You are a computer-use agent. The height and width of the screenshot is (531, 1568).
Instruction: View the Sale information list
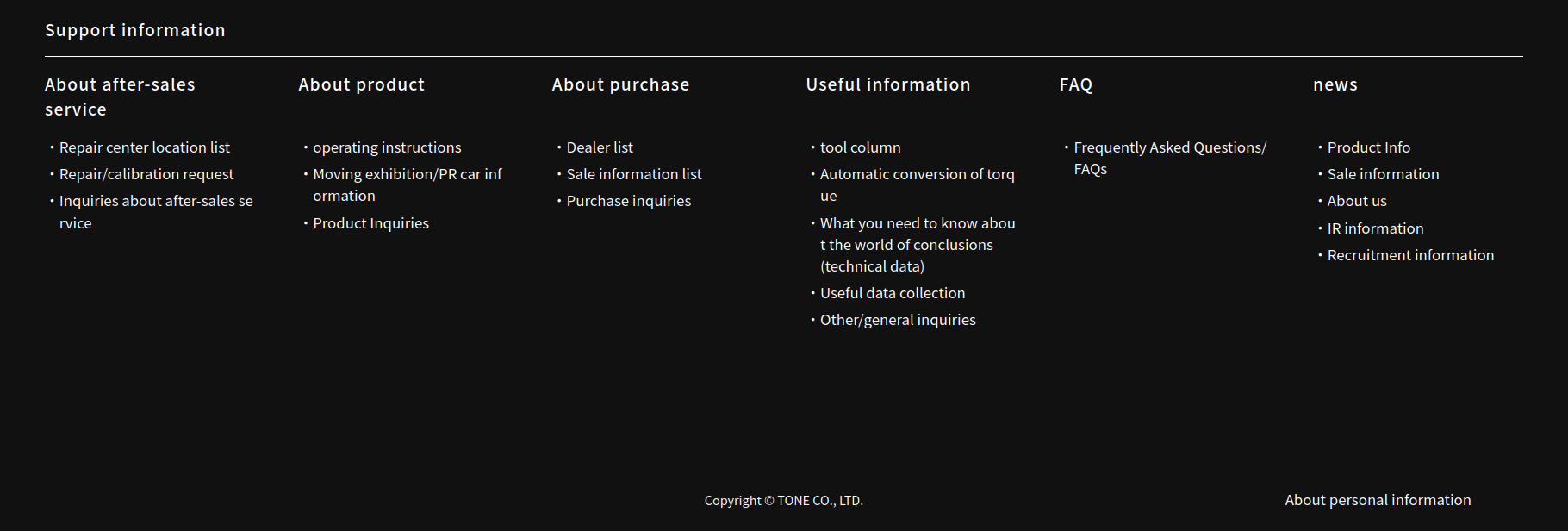click(x=633, y=174)
